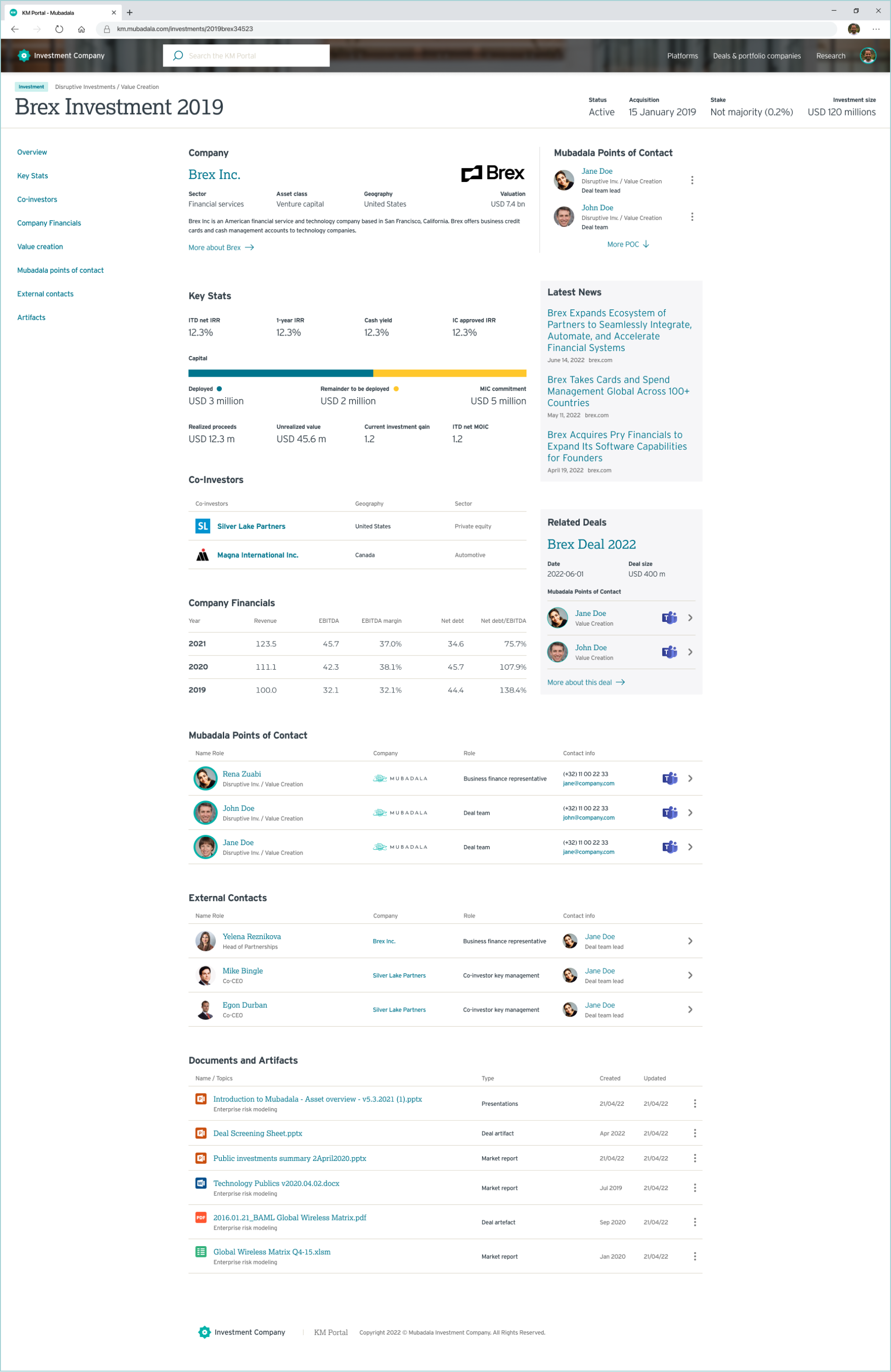Expand Jane Doe chevron in Related Deals
This screenshot has height=1372, width=891.
click(x=690, y=618)
